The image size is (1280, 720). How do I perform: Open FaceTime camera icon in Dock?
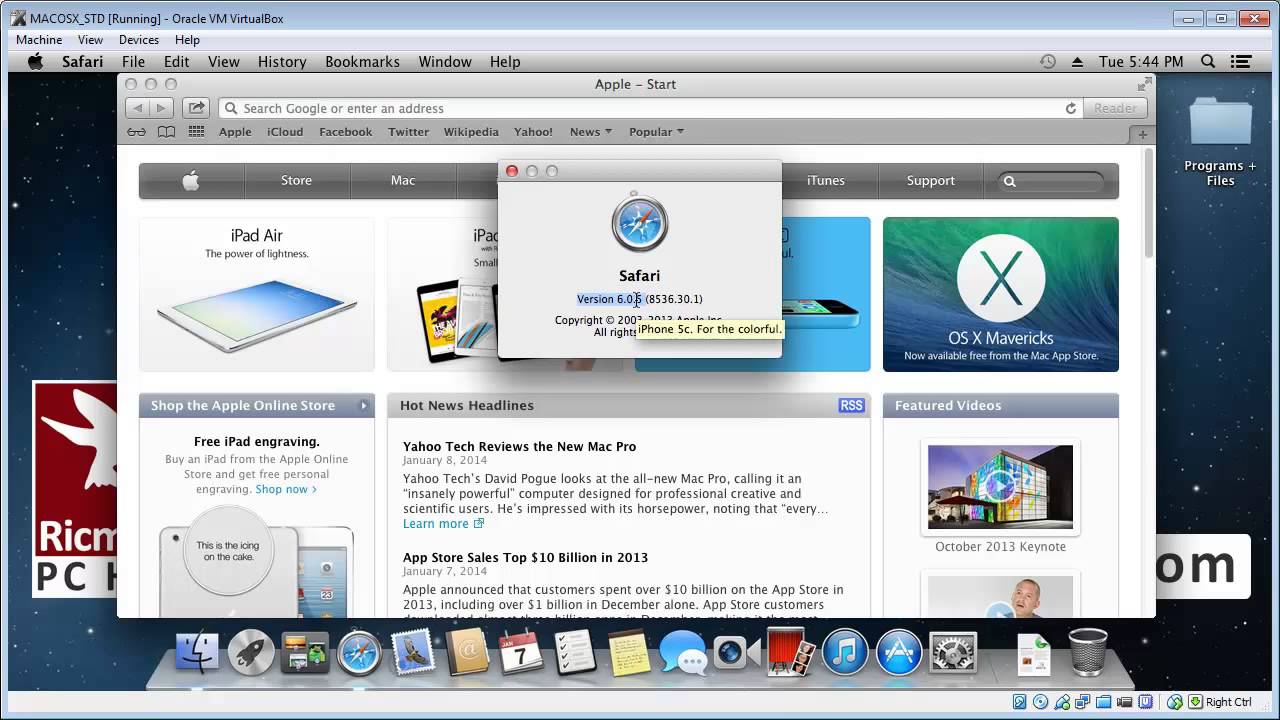tap(737, 653)
